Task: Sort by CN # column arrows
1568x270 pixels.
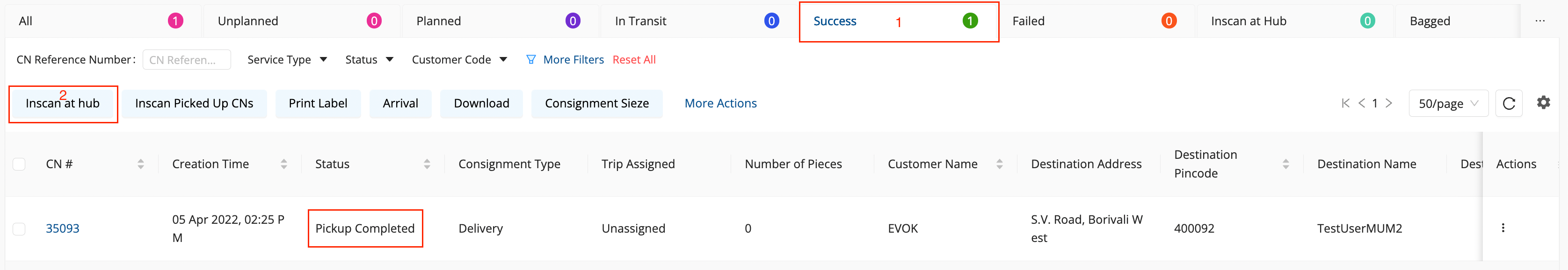Action: point(141,164)
